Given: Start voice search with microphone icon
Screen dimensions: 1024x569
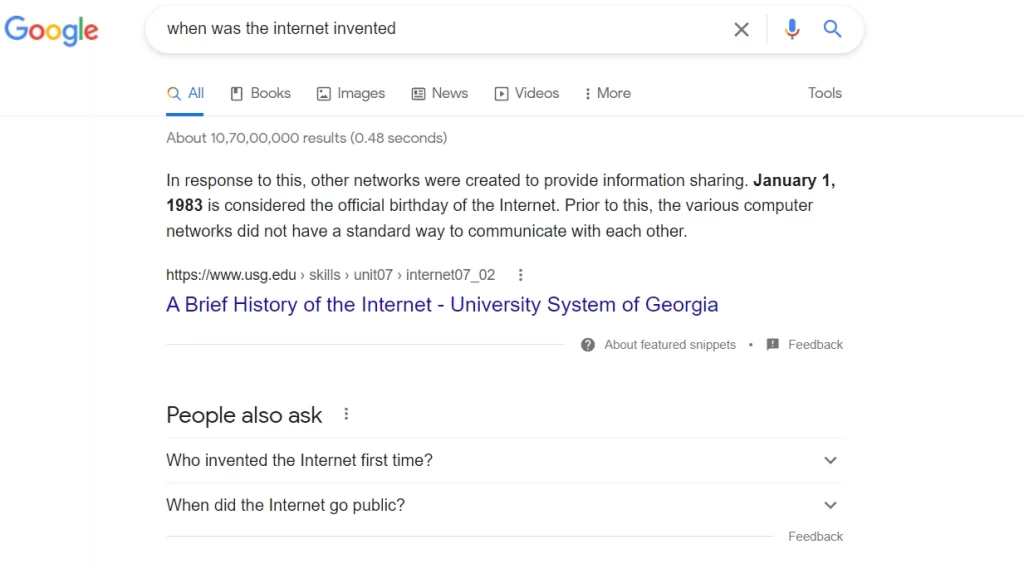Looking at the screenshot, I should 792,29.
